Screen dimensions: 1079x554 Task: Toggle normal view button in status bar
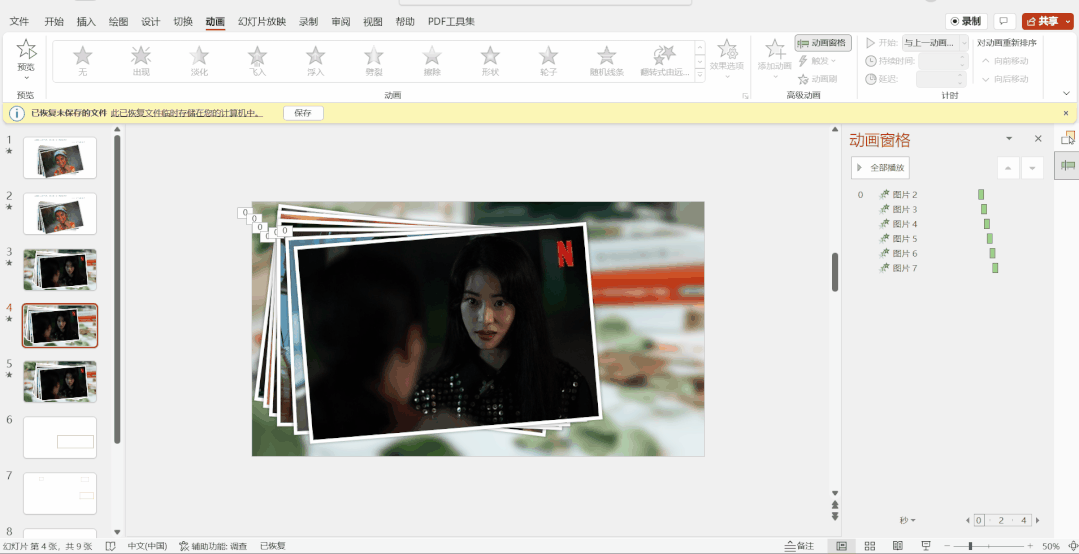[x=841, y=546]
